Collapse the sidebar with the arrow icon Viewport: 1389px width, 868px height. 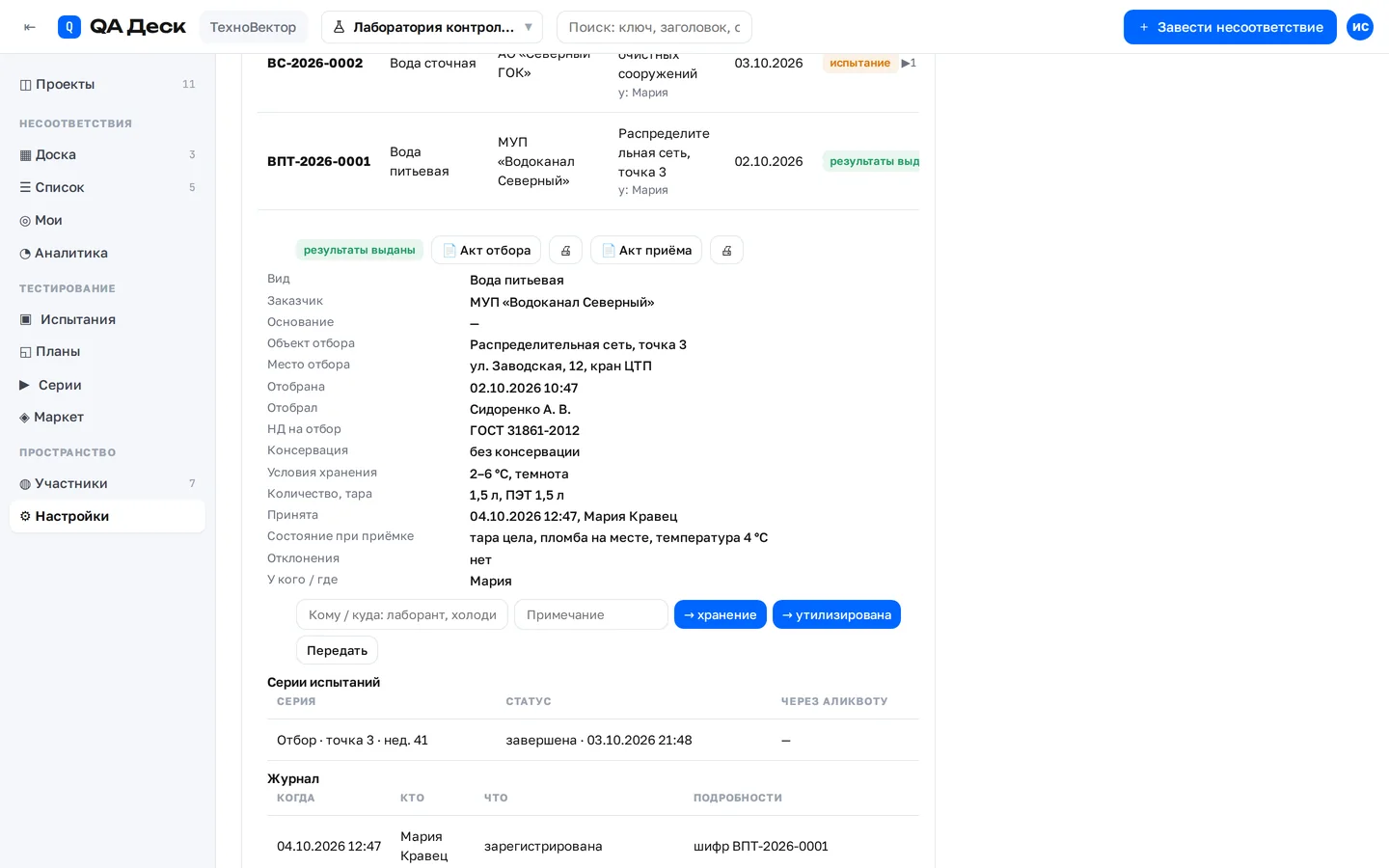pyautogui.click(x=30, y=27)
